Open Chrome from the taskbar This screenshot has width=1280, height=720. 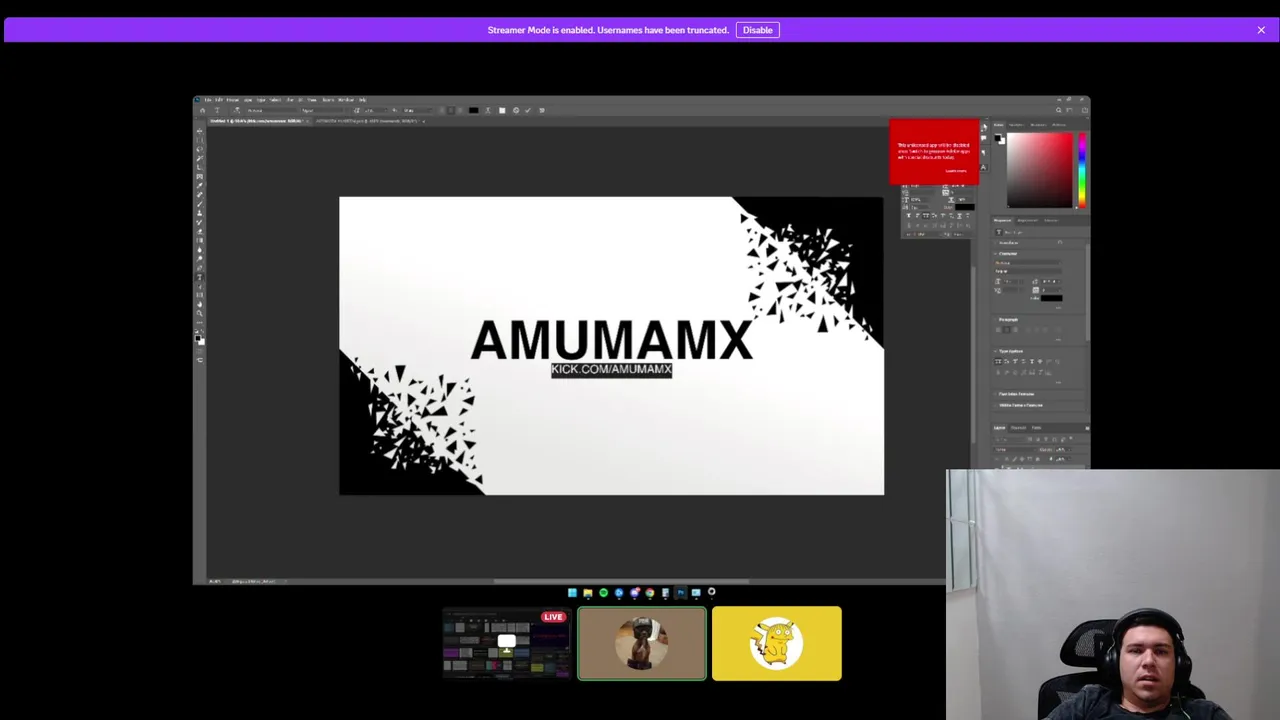coord(650,592)
